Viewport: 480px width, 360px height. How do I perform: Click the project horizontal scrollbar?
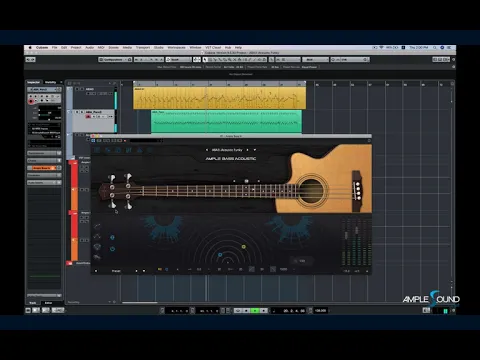140,303
